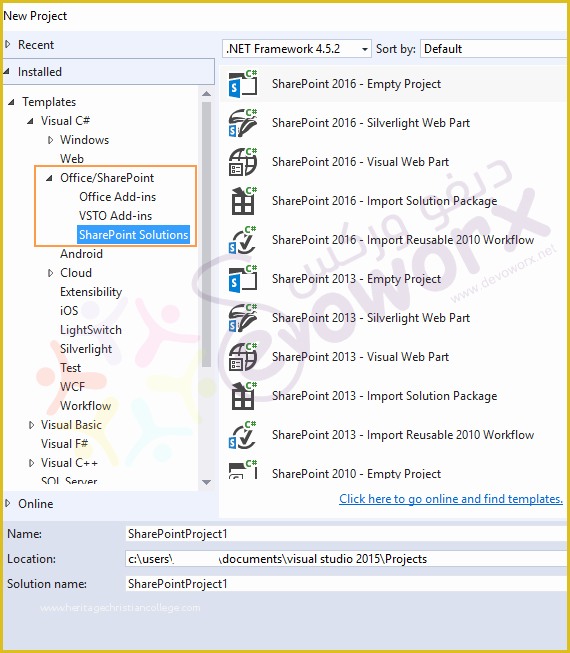Select 'SharePoint 2016 - Visual Web Part' text
Screen dimensions: 570x653
coord(361,162)
